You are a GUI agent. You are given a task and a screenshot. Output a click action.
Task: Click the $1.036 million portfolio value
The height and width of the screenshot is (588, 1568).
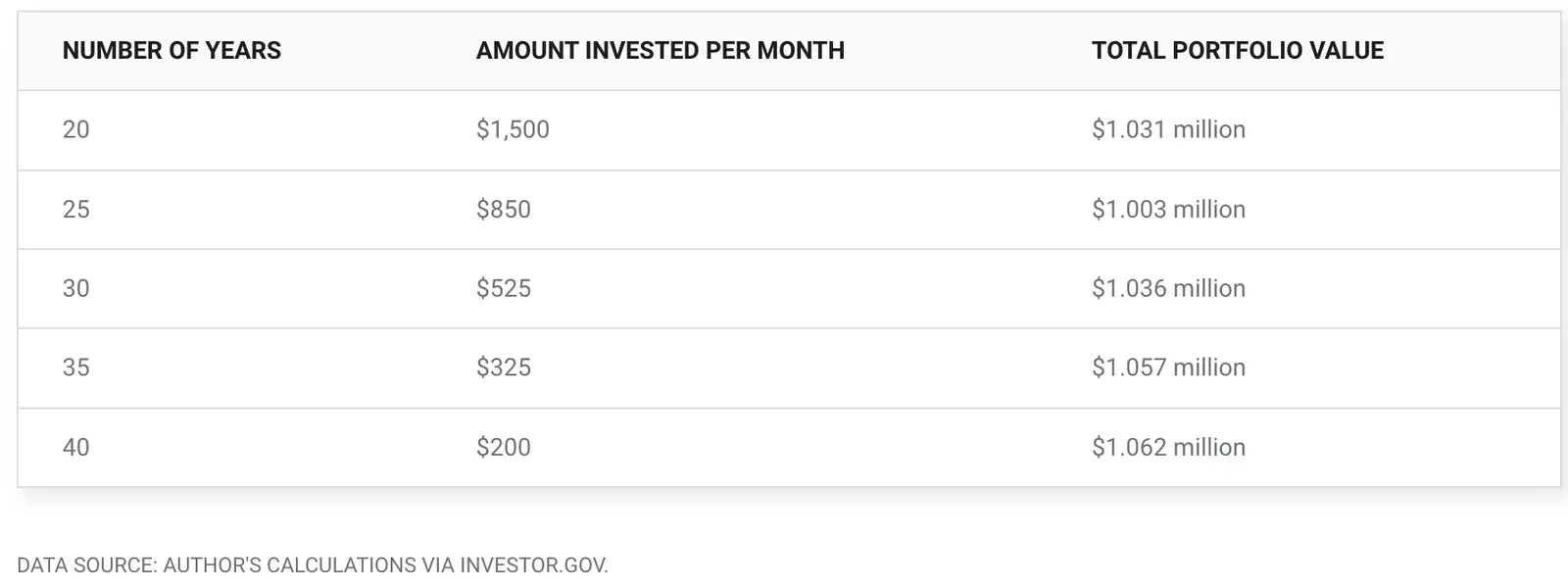[x=1168, y=288]
